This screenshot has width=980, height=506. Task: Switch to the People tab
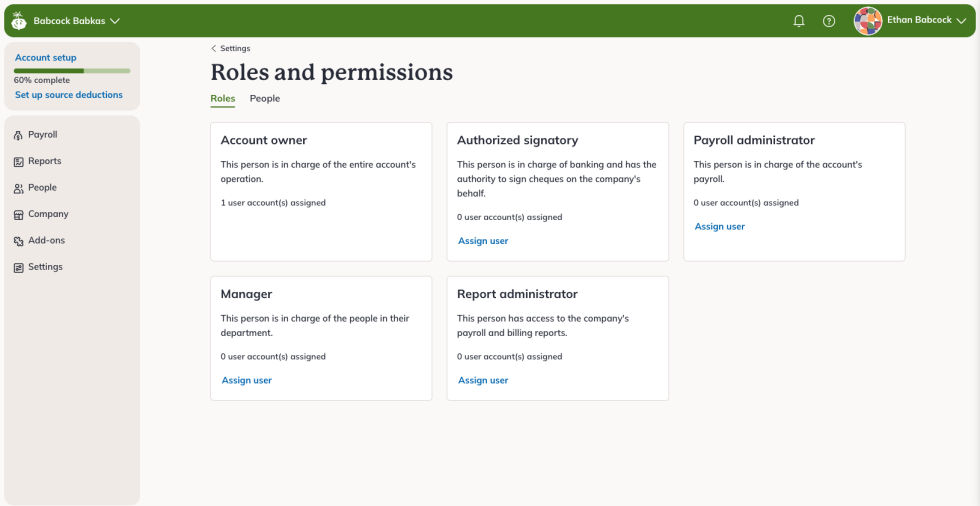click(x=265, y=99)
